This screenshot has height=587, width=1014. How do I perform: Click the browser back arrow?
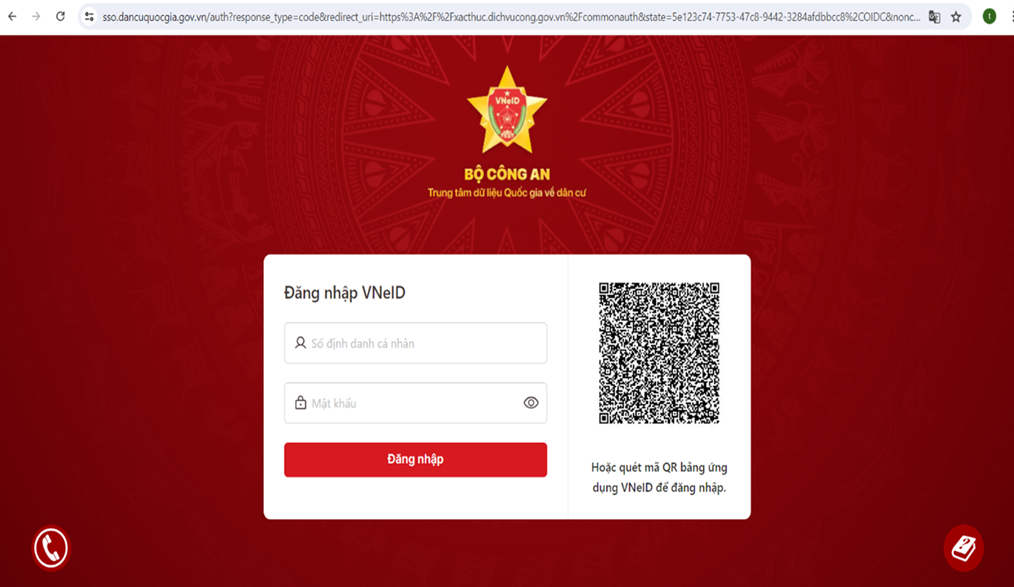point(12,17)
